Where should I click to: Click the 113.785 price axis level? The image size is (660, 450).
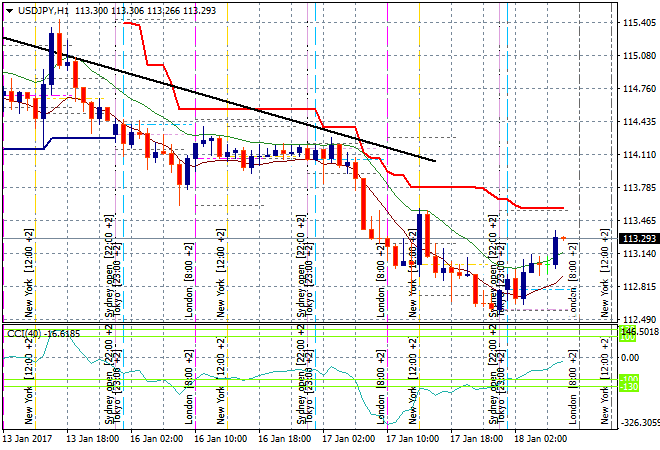pyautogui.click(x=637, y=188)
